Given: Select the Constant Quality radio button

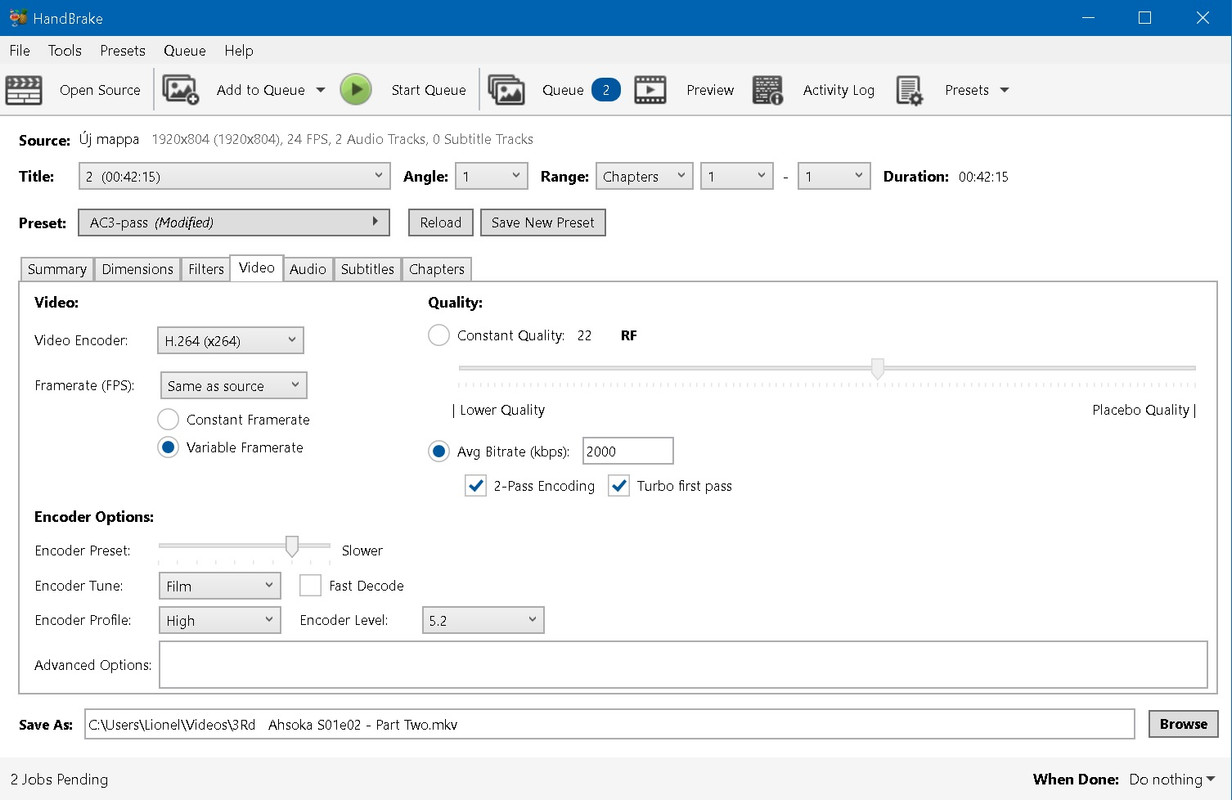Looking at the screenshot, I should point(438,336).
